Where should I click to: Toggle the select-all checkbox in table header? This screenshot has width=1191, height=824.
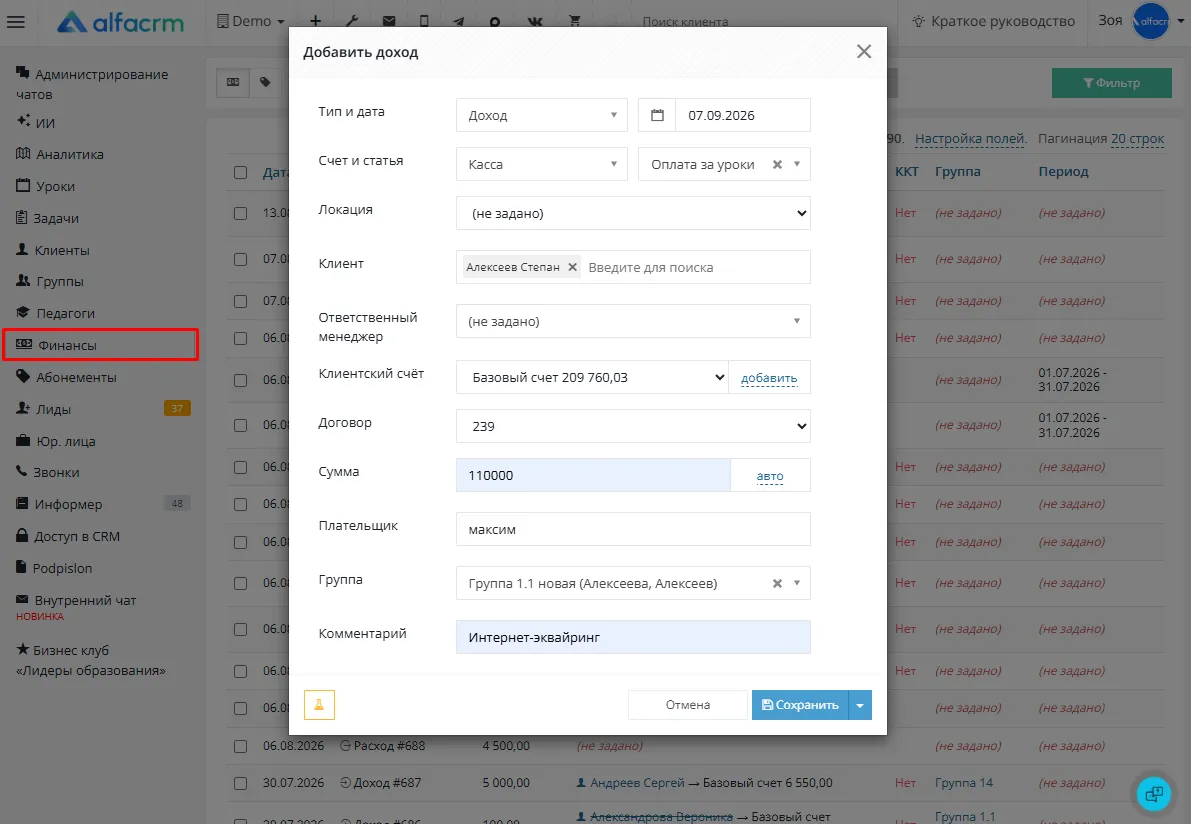[x=241, y=172]
